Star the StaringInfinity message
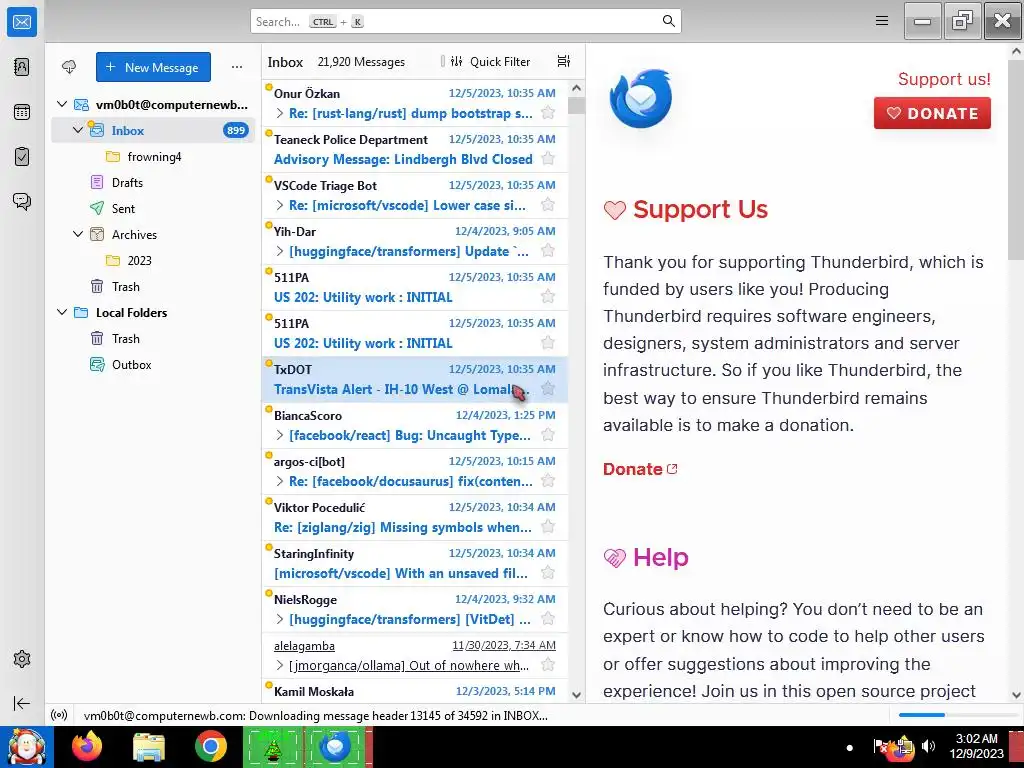This screenshot has height=768, width=1024. (x=548, y=573)
